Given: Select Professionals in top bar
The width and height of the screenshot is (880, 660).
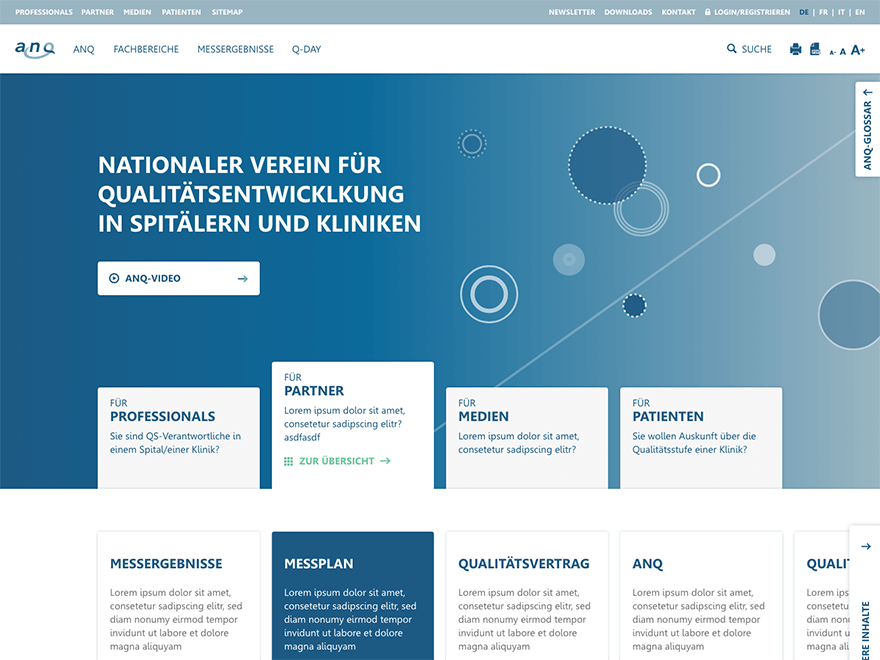Looking at the screenshot, I should click(x=44, y=12).
